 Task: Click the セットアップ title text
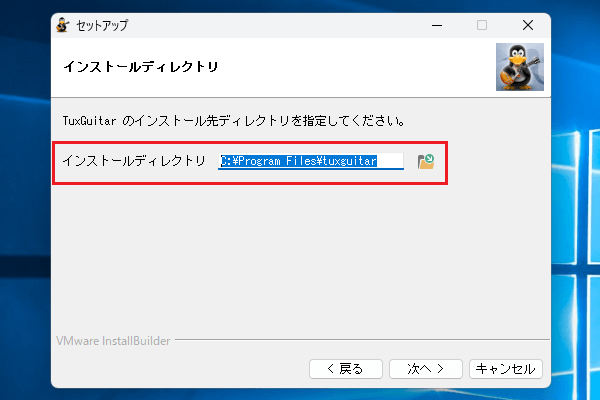click(x=102, y=25)
